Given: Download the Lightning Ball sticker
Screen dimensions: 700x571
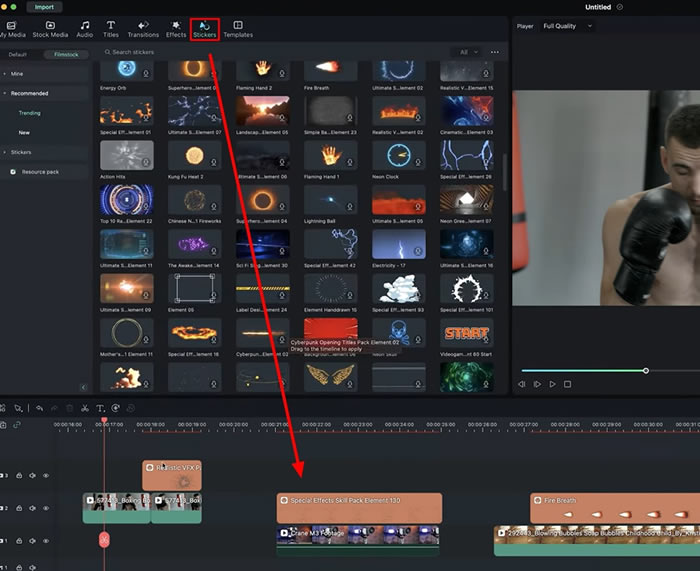Looking at the screenshot, I should pyautogui.click(x=350, y=207).
